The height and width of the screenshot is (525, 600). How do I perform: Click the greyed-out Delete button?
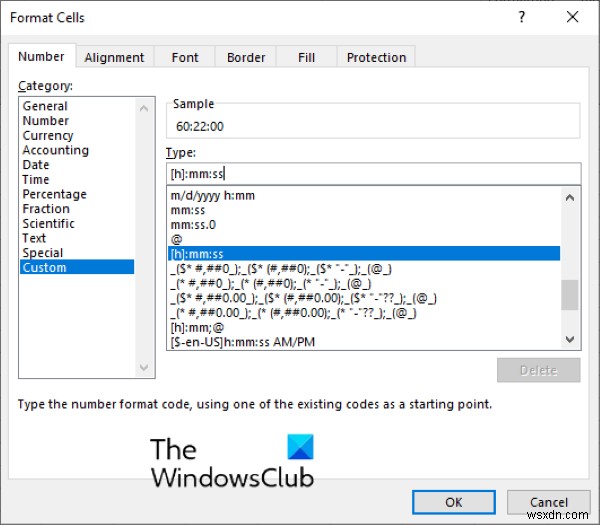[x=538, y=370]
